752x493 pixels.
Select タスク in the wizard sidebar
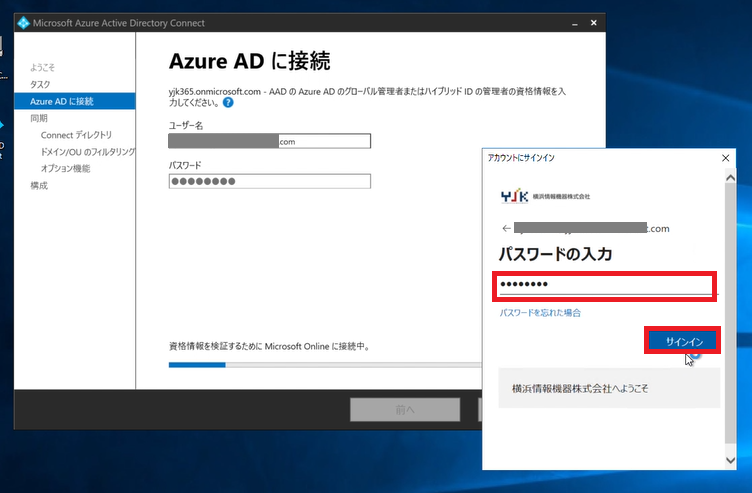pyautogui.click(x=40, y=84)
